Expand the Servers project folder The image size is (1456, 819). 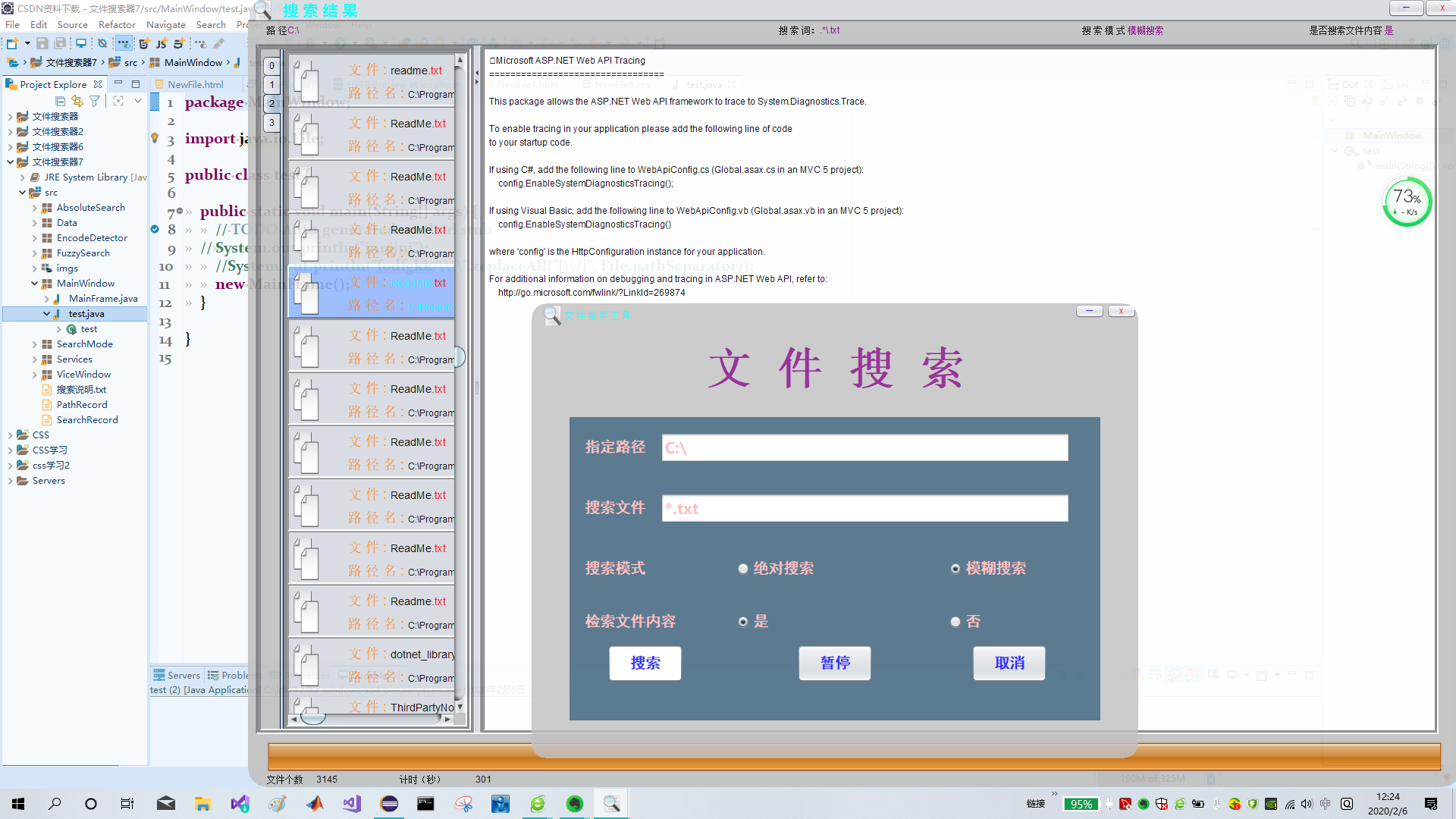[x=11, y=481]
